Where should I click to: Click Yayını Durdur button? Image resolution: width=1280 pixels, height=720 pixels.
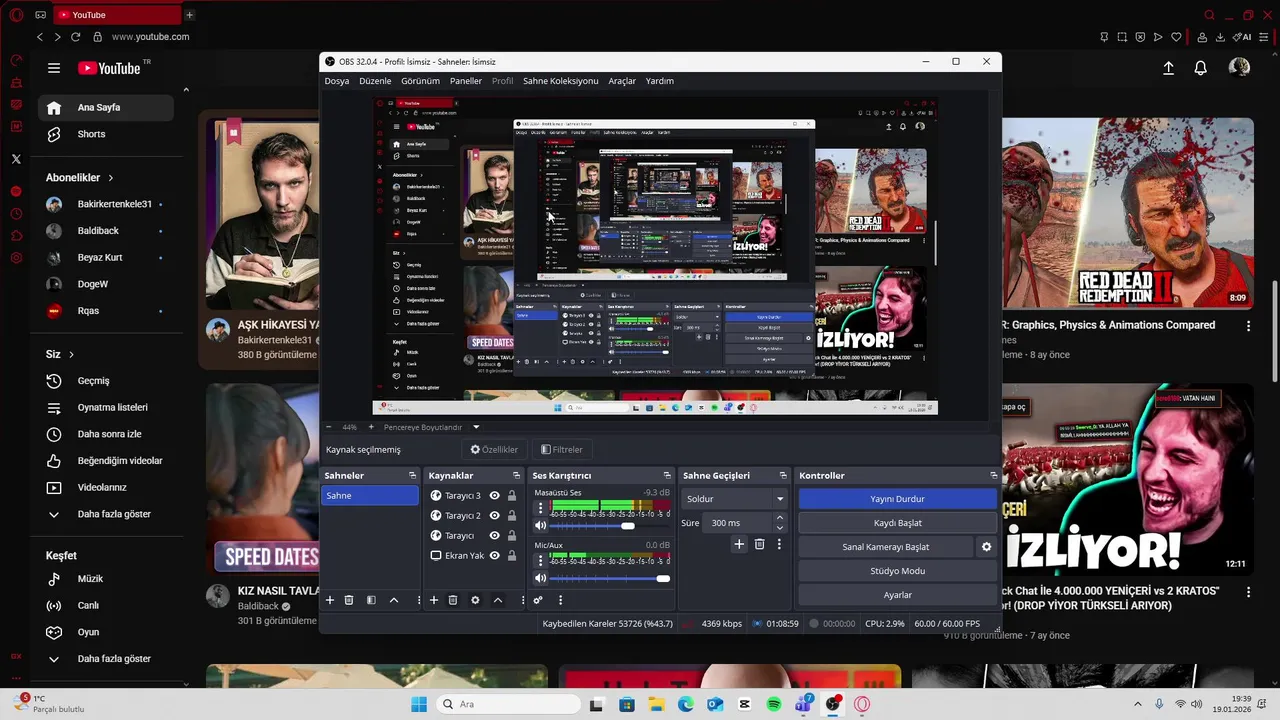897,499
